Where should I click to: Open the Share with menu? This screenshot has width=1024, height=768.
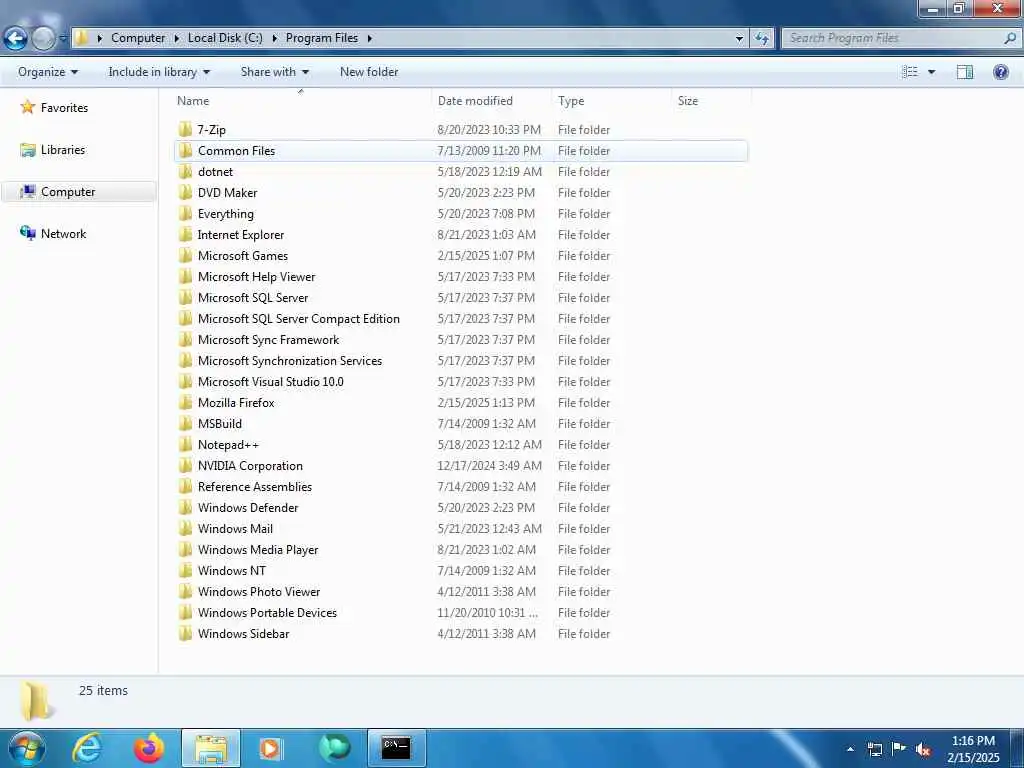click(x=274, y=72)
